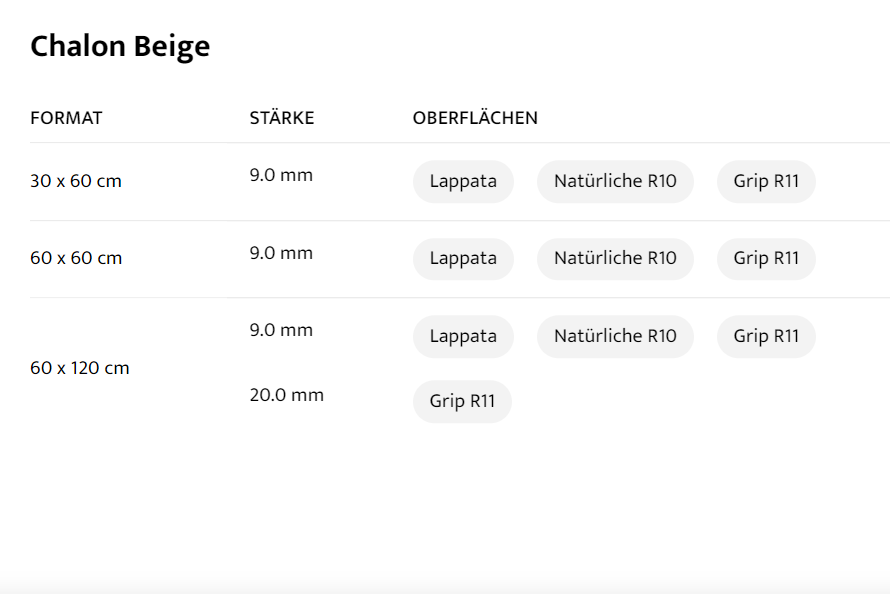Choose Grip R11 in 60 x 60 cm row
This screenshot has height=594, width=890.
pos(766,258)
